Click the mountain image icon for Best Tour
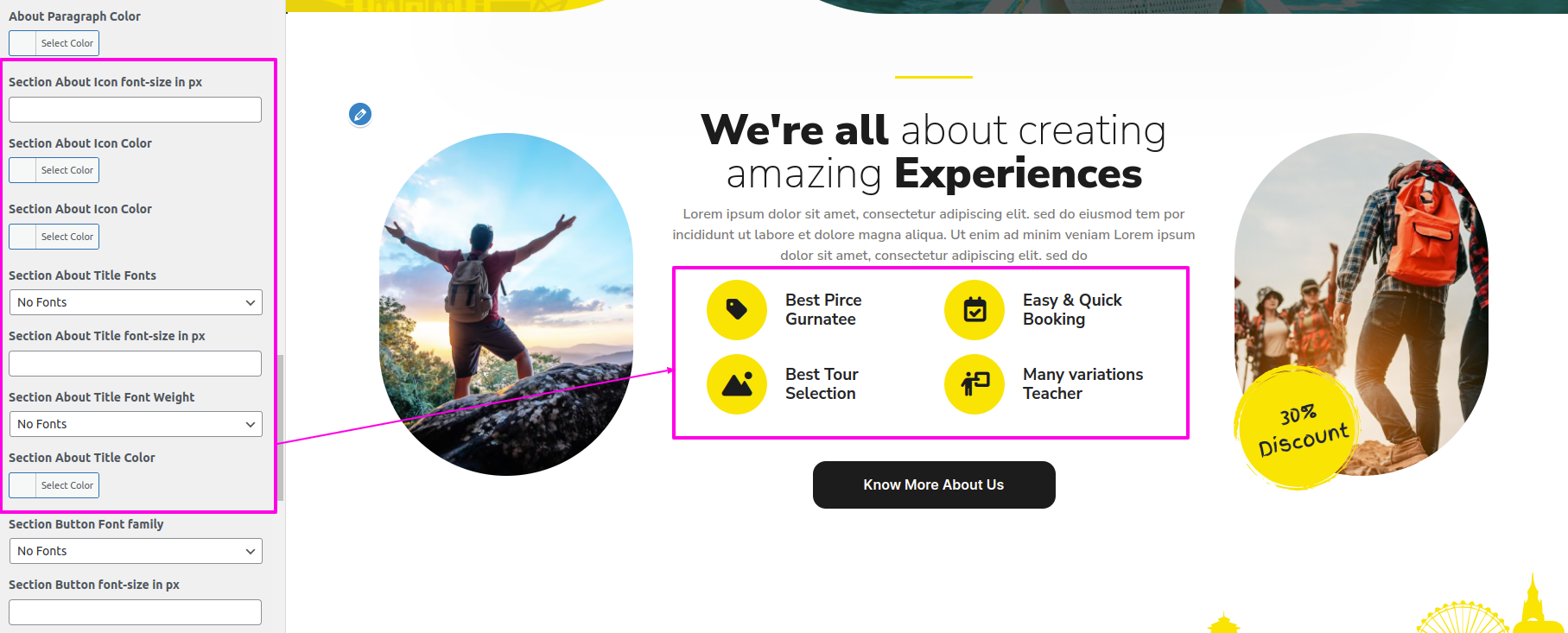This screenshot has height=633, width=1568. pyautogui.click(x=737, y=384)
